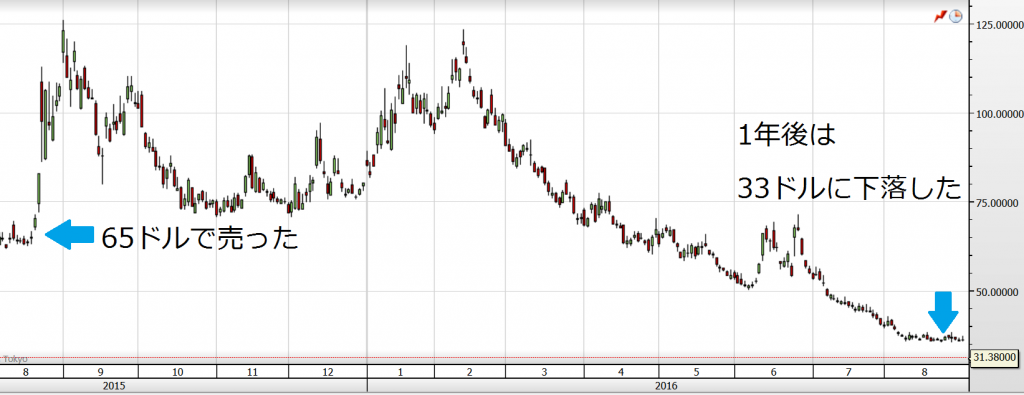
Task: Click the 31.38000 current price tag
Action: pos(995,357)
